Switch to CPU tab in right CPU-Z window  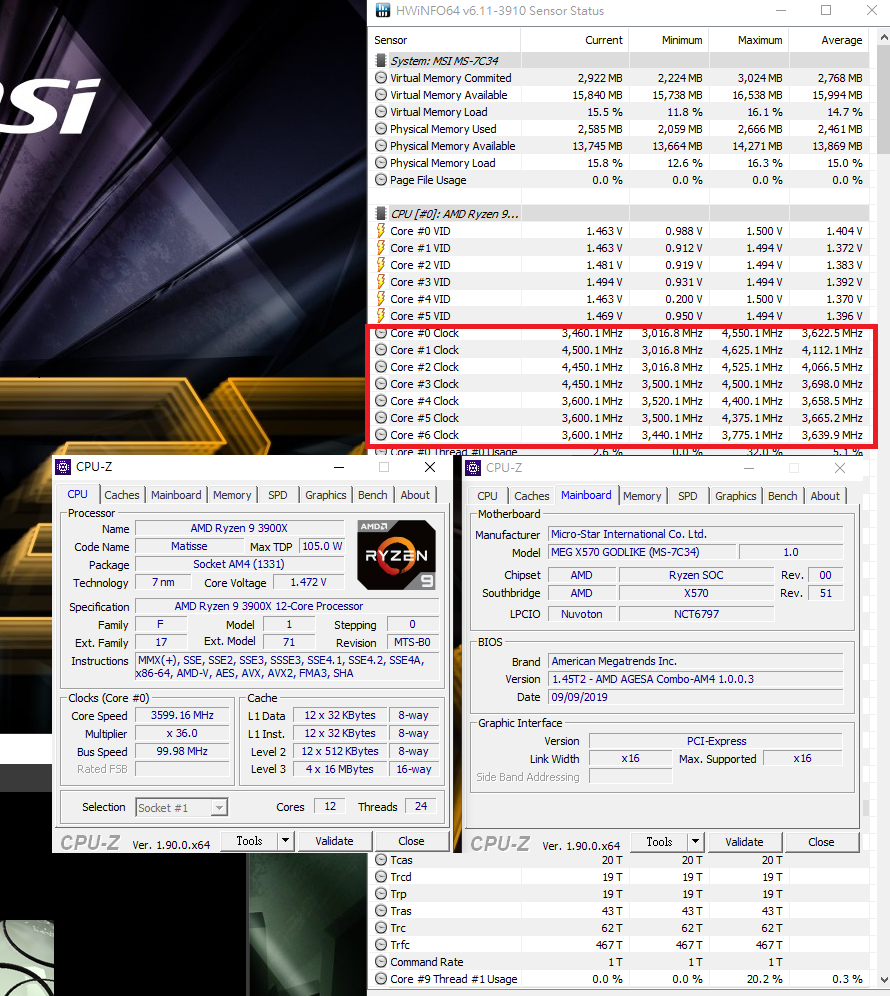pos(487,496)
